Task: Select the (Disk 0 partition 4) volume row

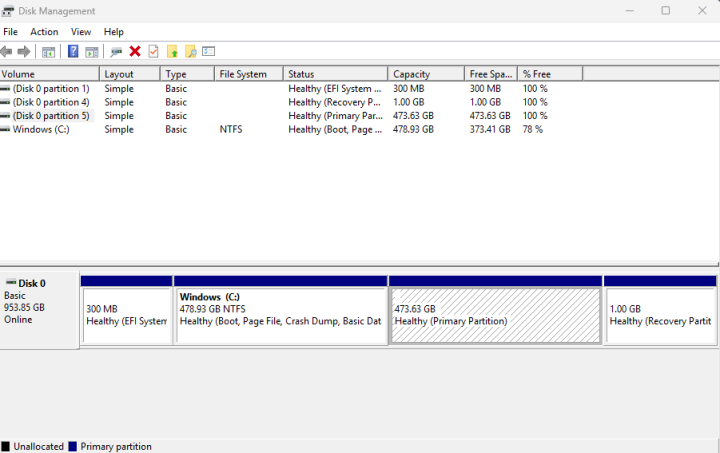Action: (51, 102)
